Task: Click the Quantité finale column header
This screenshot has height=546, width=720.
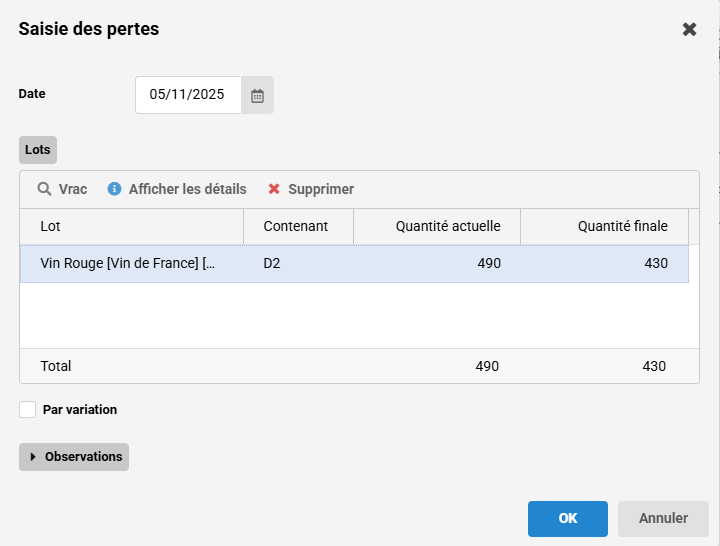Action: pyautogui.click(x=604, y=226)
